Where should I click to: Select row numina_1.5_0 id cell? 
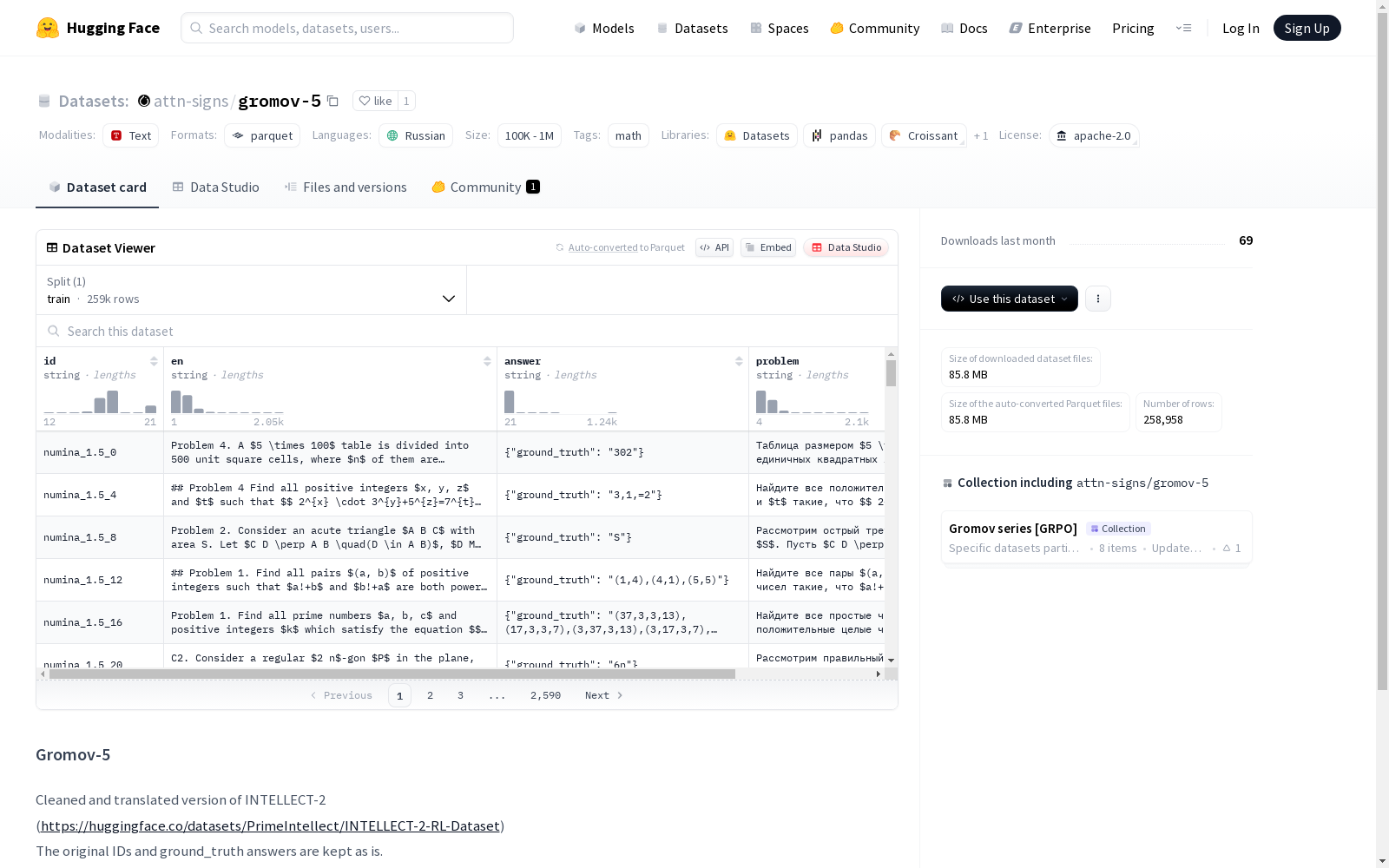point(100,452)
